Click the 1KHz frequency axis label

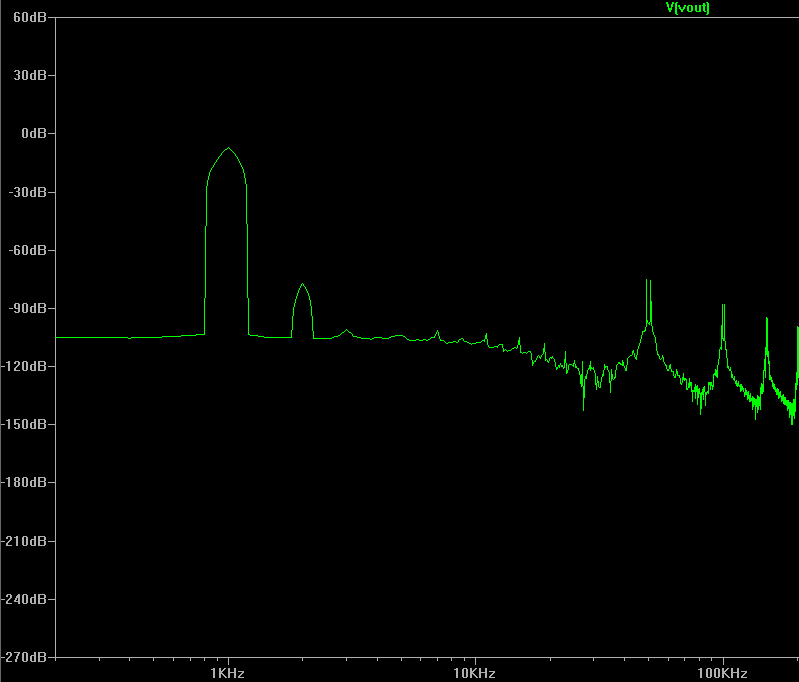tap(228, 673)
